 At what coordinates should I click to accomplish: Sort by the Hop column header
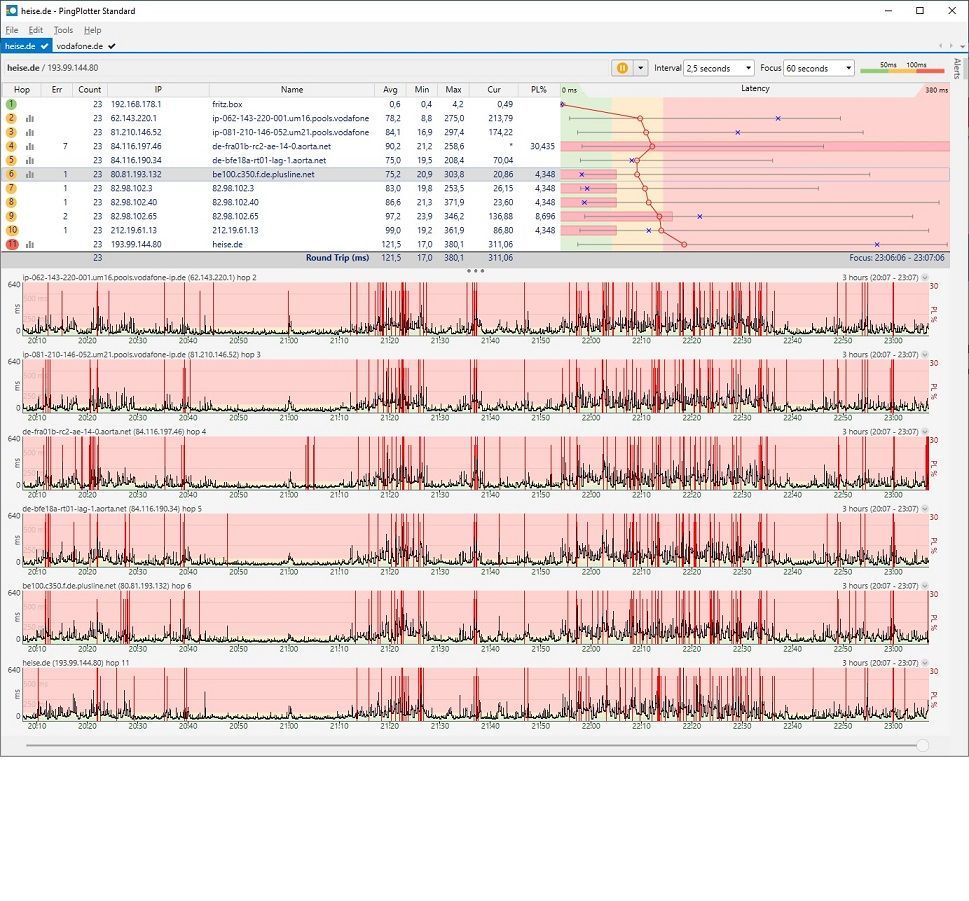point(22,90)
